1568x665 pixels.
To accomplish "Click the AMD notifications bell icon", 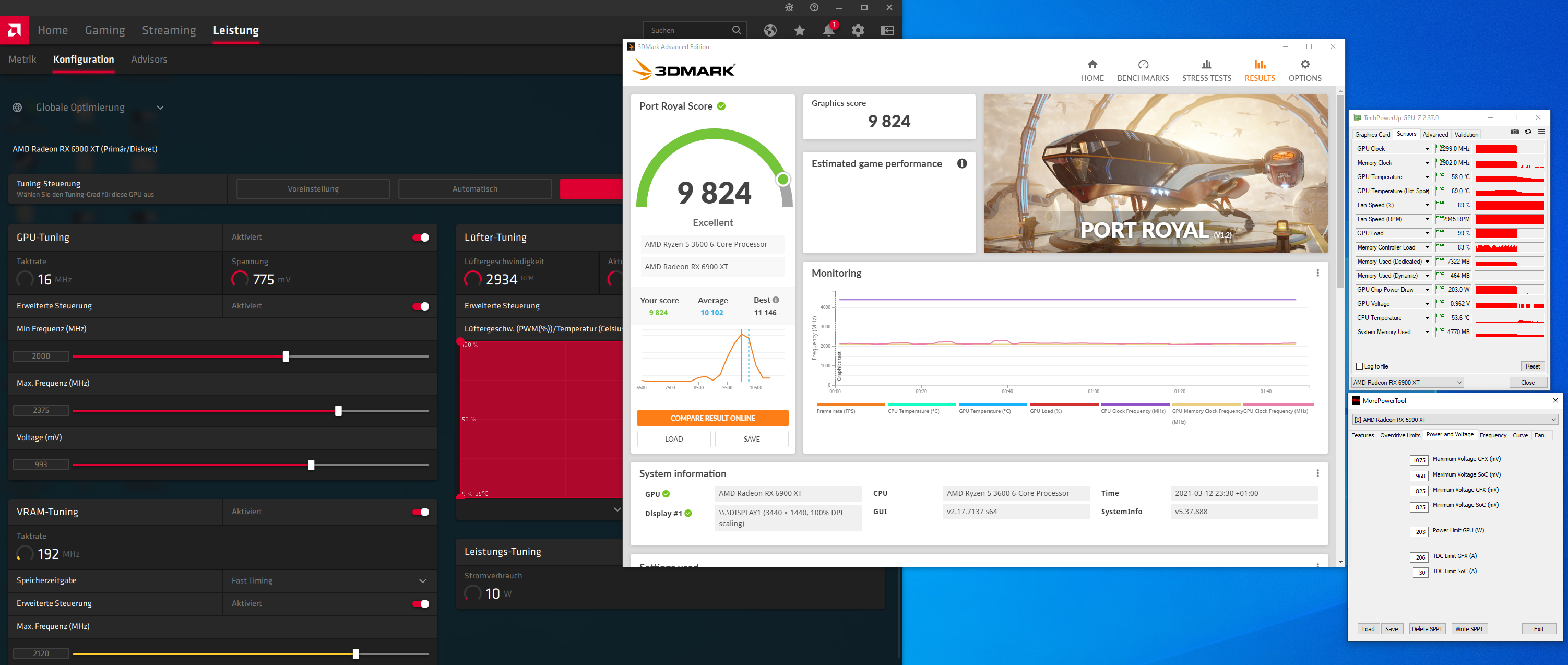I will (x=828, y=30).
